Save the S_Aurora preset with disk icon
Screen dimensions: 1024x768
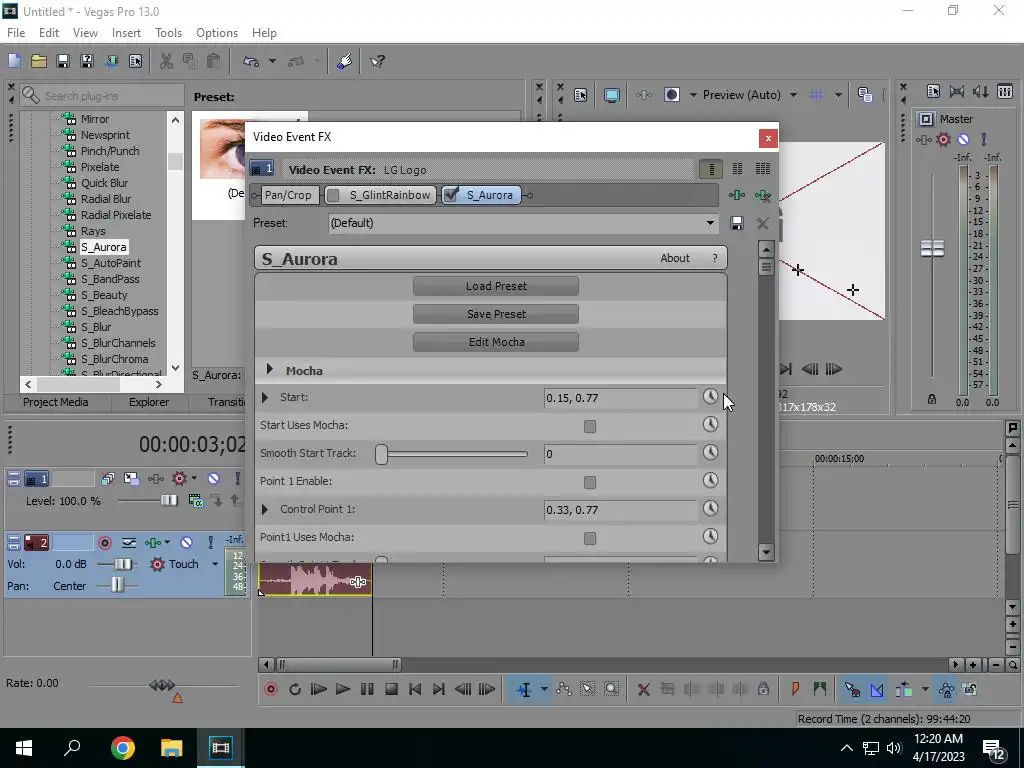point(737,223)
